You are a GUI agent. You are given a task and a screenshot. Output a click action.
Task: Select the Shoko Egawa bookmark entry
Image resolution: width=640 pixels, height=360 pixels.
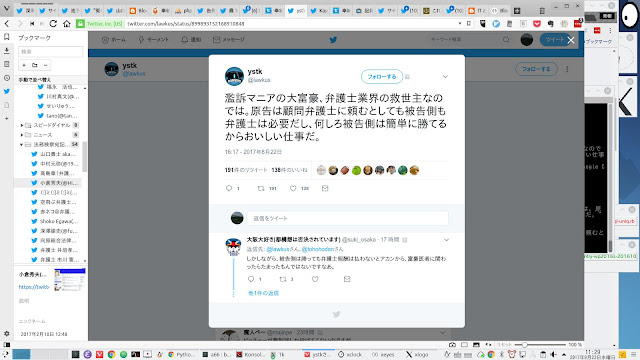[55, 221]
